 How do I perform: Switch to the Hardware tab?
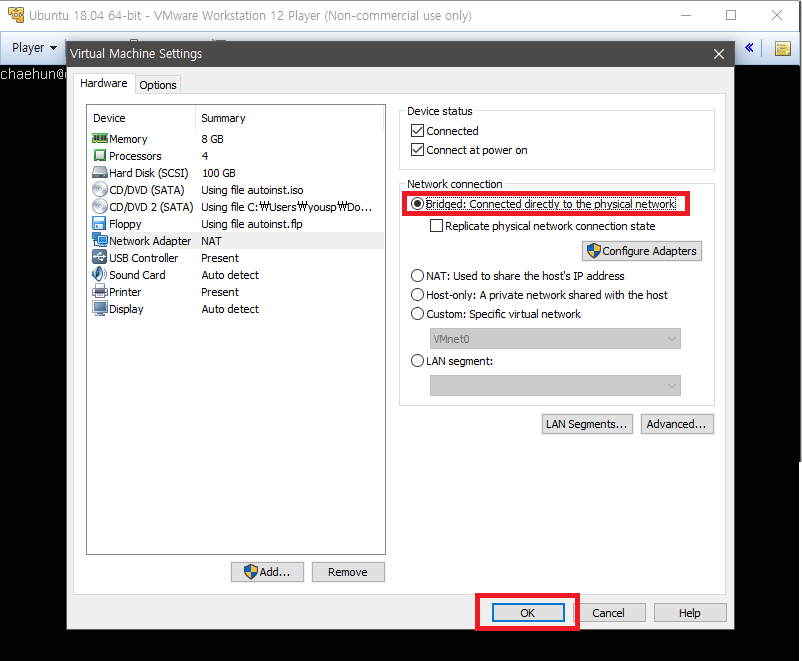(x=104, y=83)
